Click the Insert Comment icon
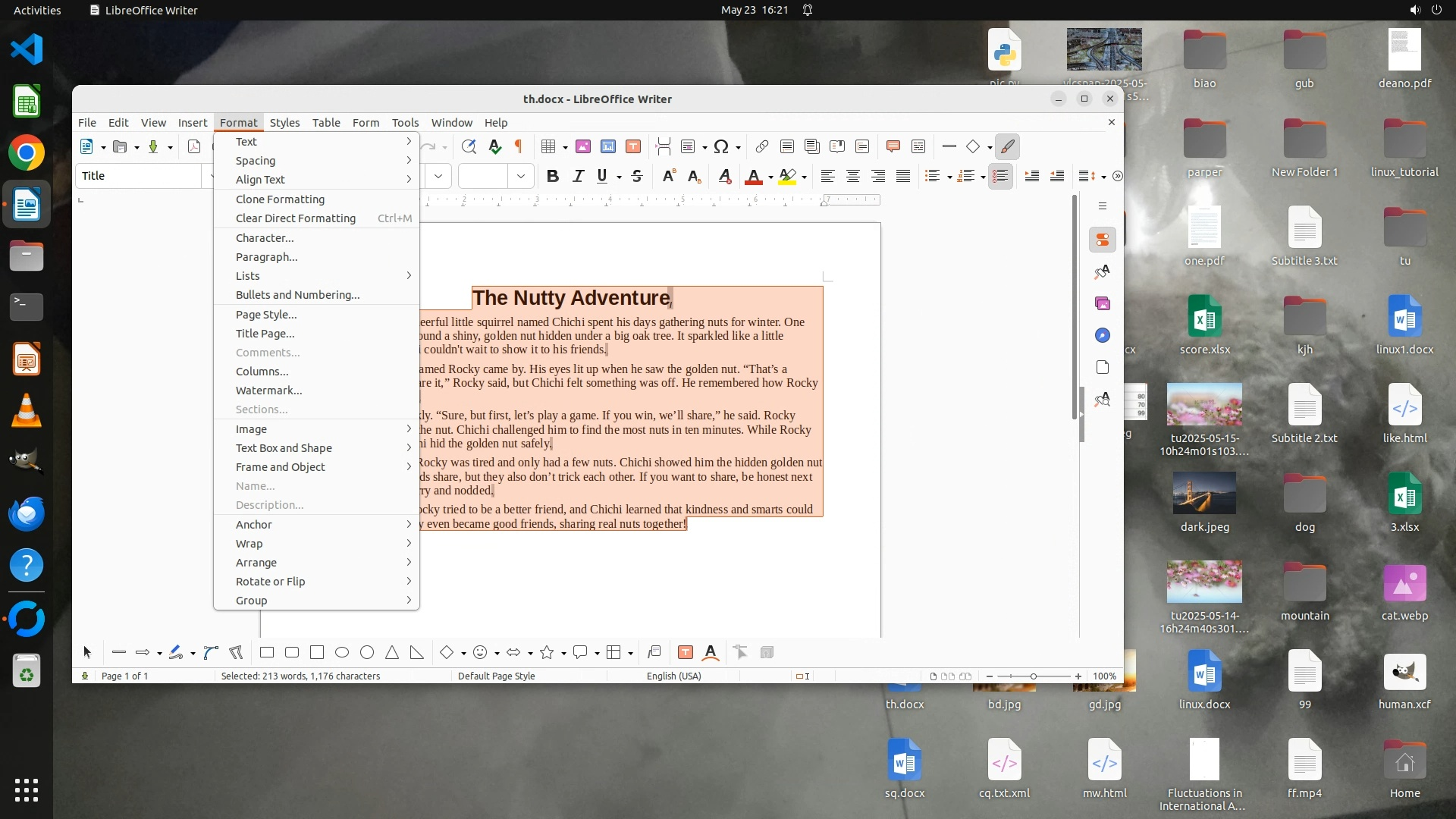1456x819 pixels. (x=893, y=146)
